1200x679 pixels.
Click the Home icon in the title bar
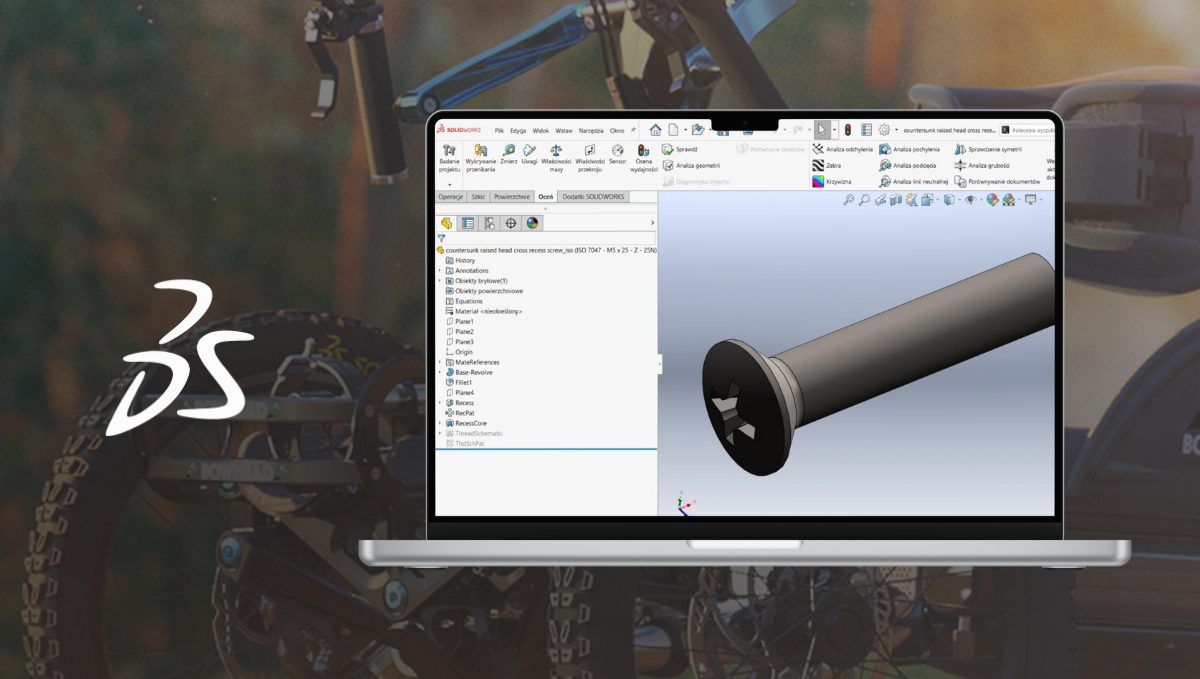pos(655,130)
